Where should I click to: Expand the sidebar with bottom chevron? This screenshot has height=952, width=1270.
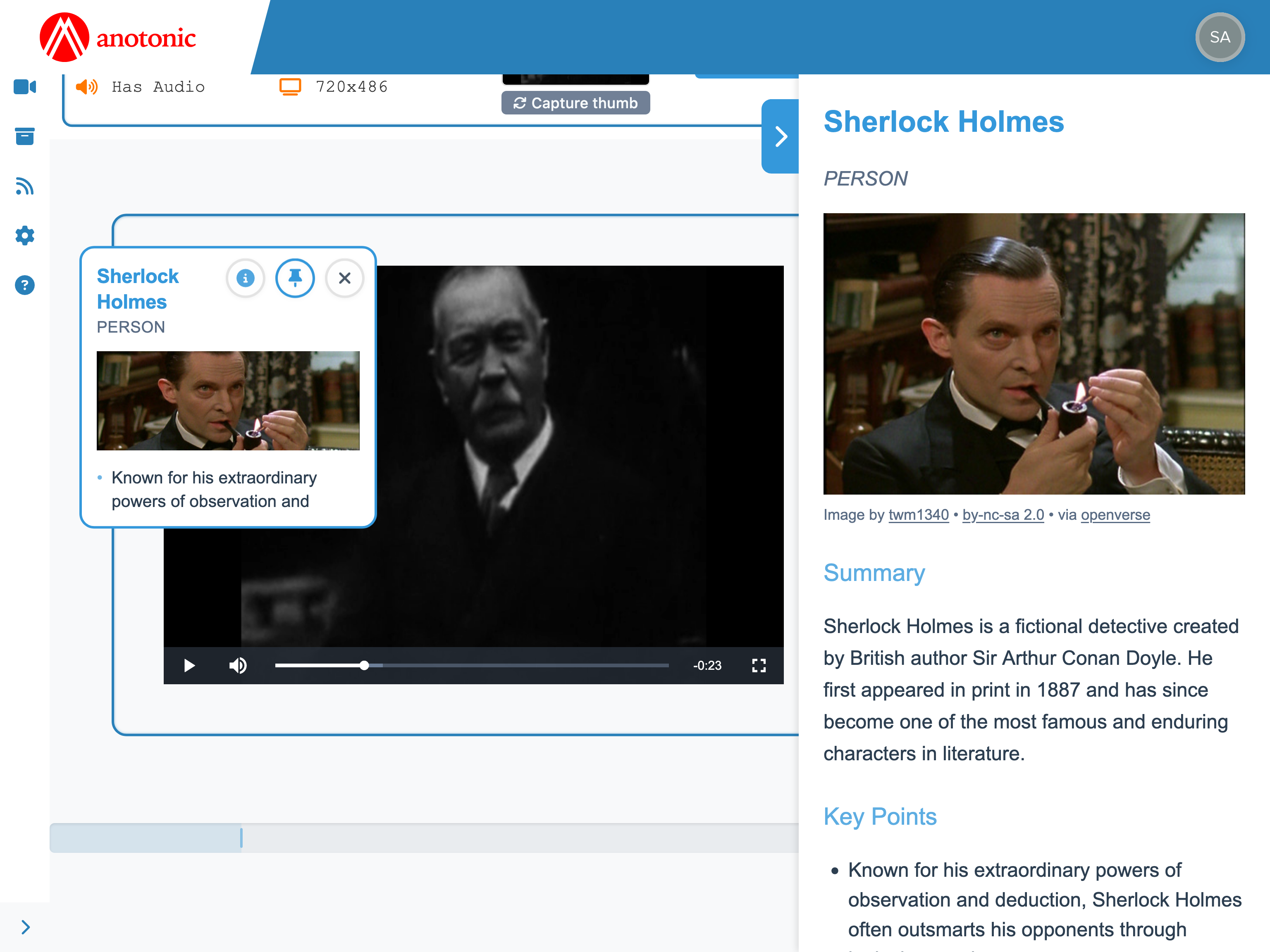(25, 927)
